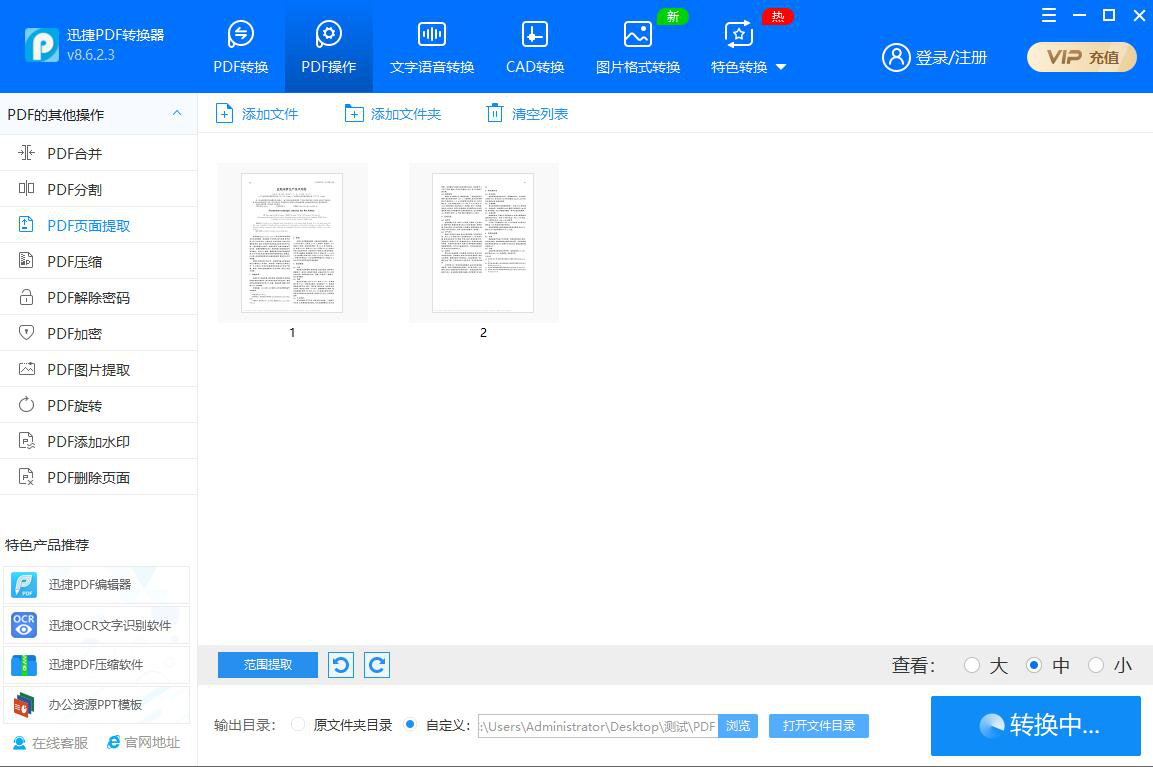The image size is (1153, 767).
Task: Choose 自定义 output directory option
Action: tap(410, 724)
